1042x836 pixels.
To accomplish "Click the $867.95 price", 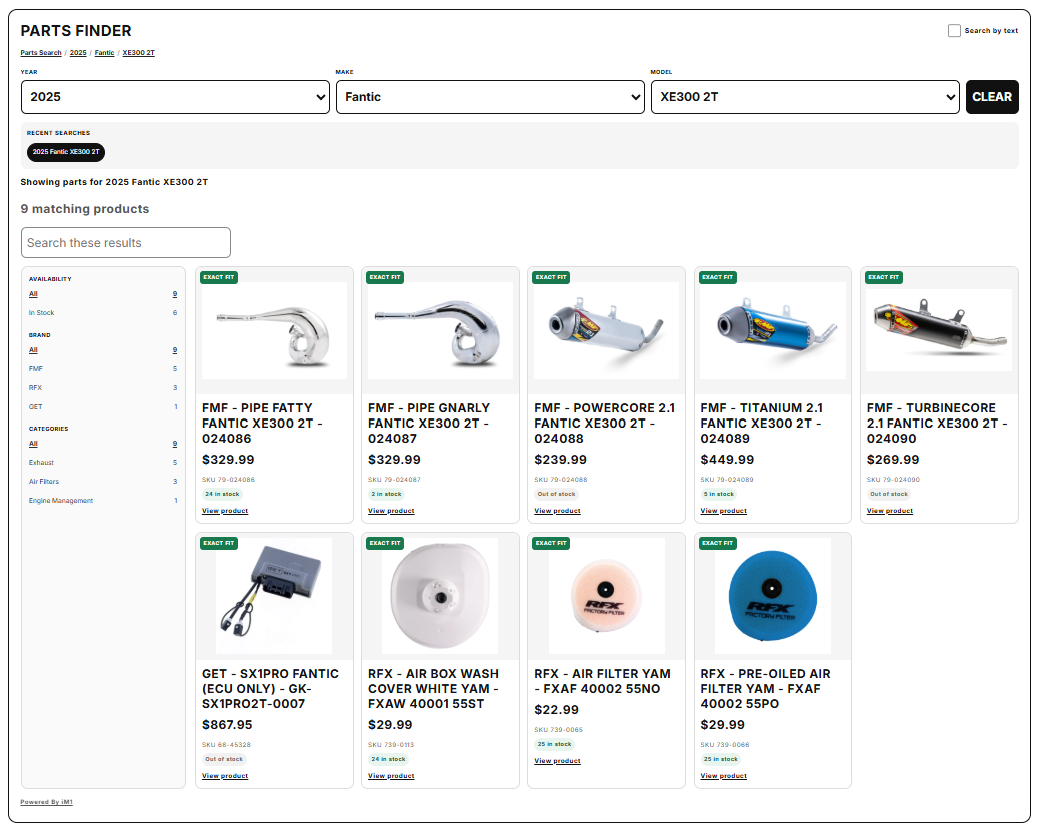I will pyautogui.click(x=227, y=725).
